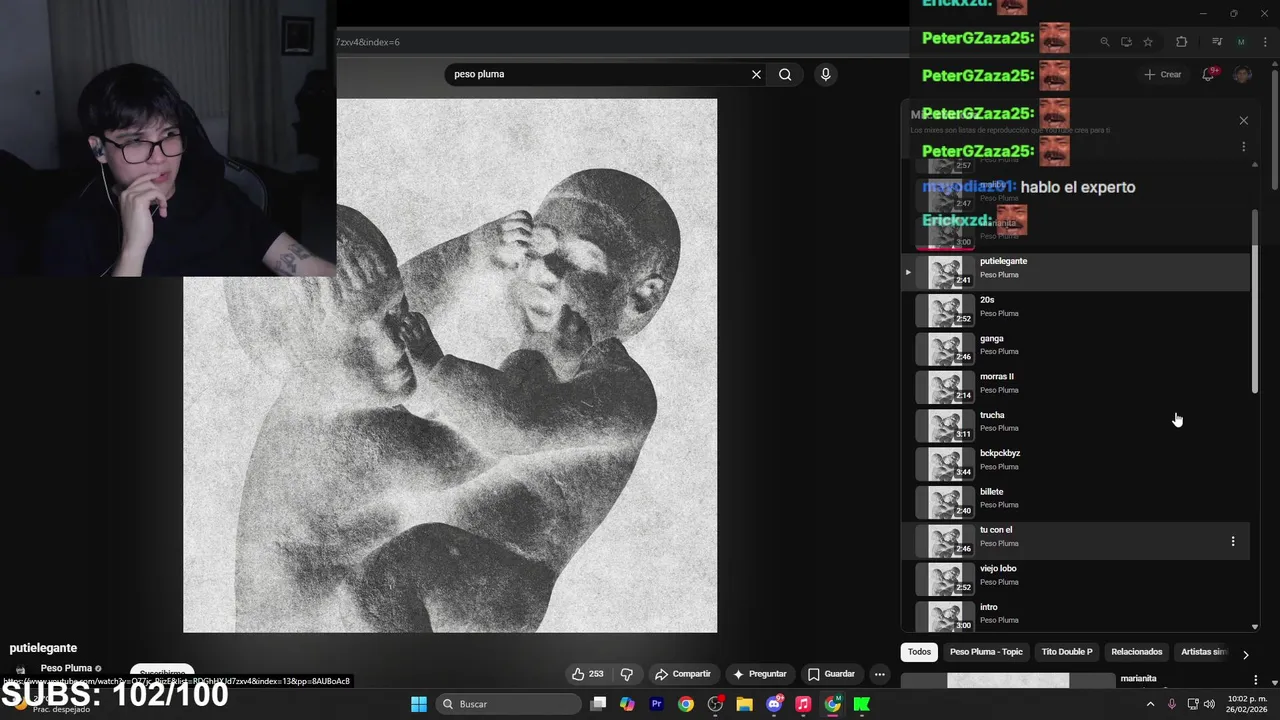1280x720 pixels.
Task: Open the three-dot more actions menu
Action: pos(880,674)
